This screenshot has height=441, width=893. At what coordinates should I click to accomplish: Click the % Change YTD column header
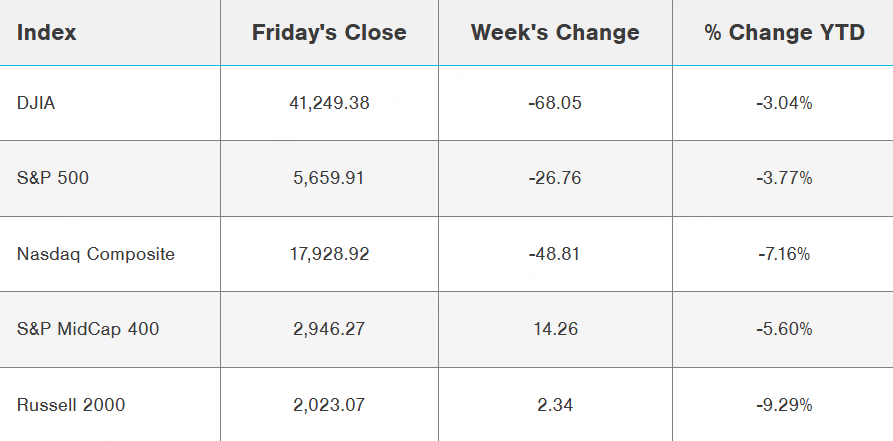coord(784,33)
